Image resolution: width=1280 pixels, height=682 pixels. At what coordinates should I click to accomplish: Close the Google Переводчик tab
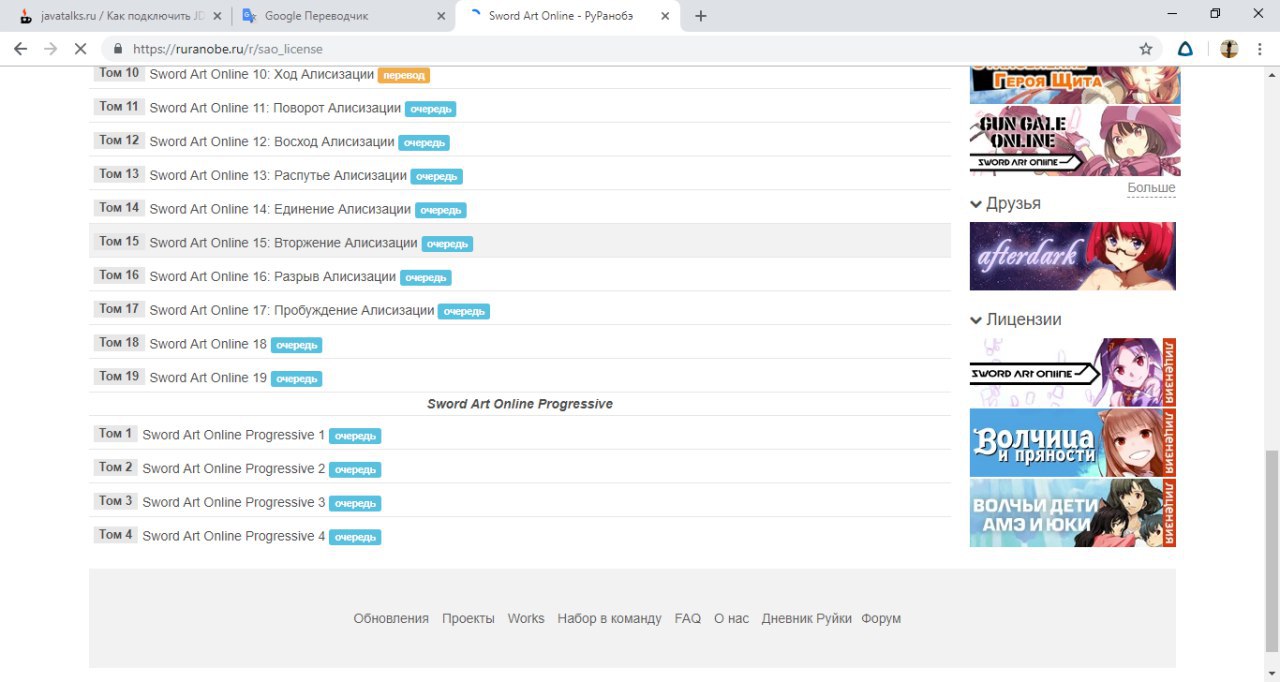441,16
